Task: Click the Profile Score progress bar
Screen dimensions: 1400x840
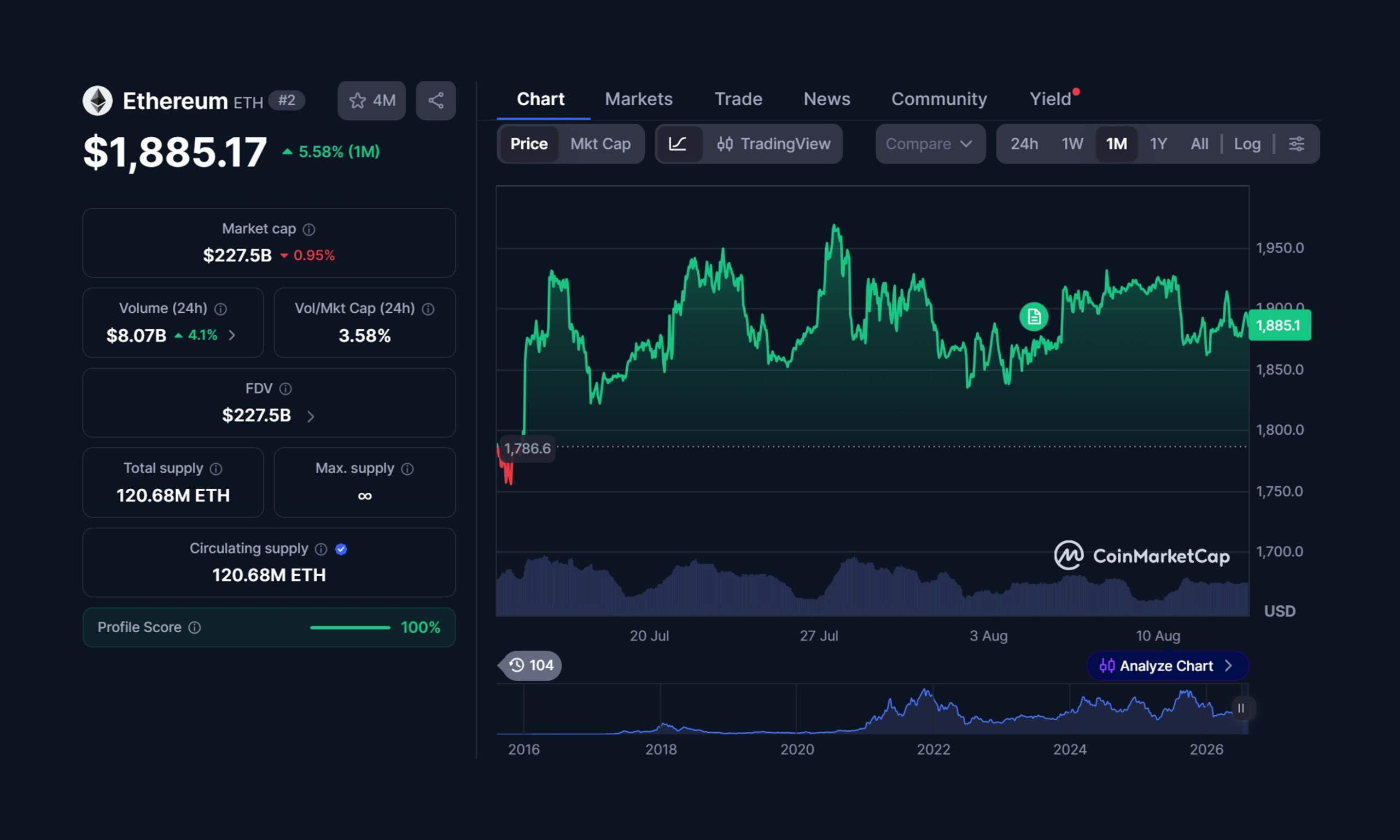Action: click(x=351, y=628)
